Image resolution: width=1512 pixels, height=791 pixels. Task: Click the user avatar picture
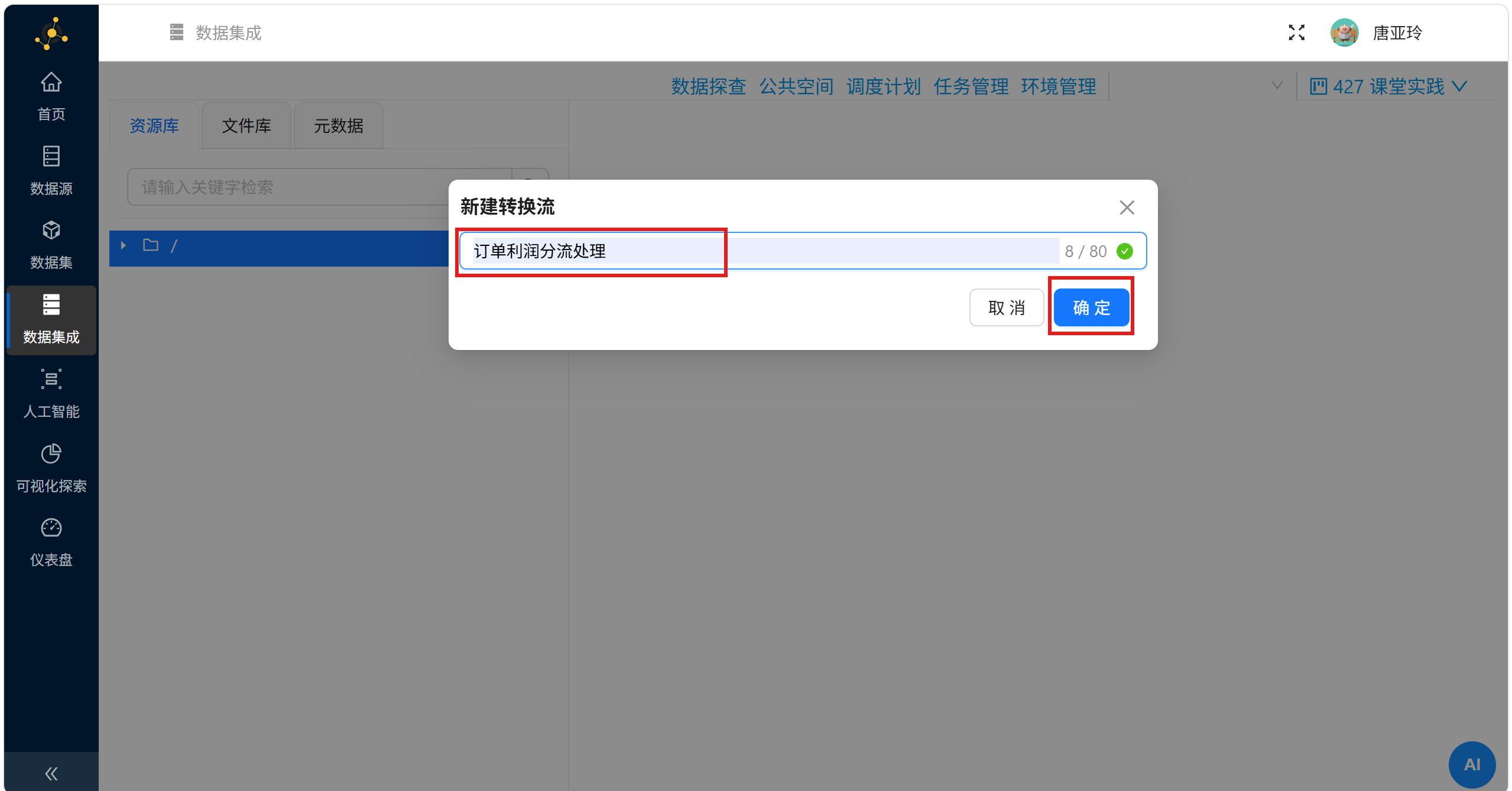(x=1344, y=33)
